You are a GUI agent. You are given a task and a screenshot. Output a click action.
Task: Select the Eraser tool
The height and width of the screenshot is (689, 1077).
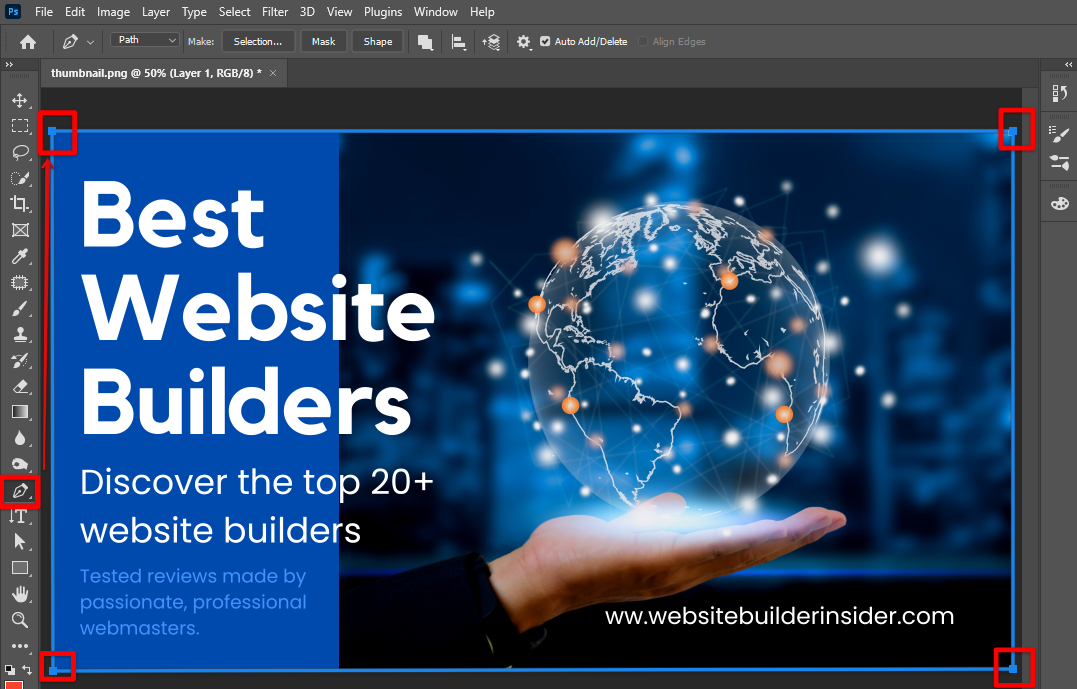pos(20,387)
